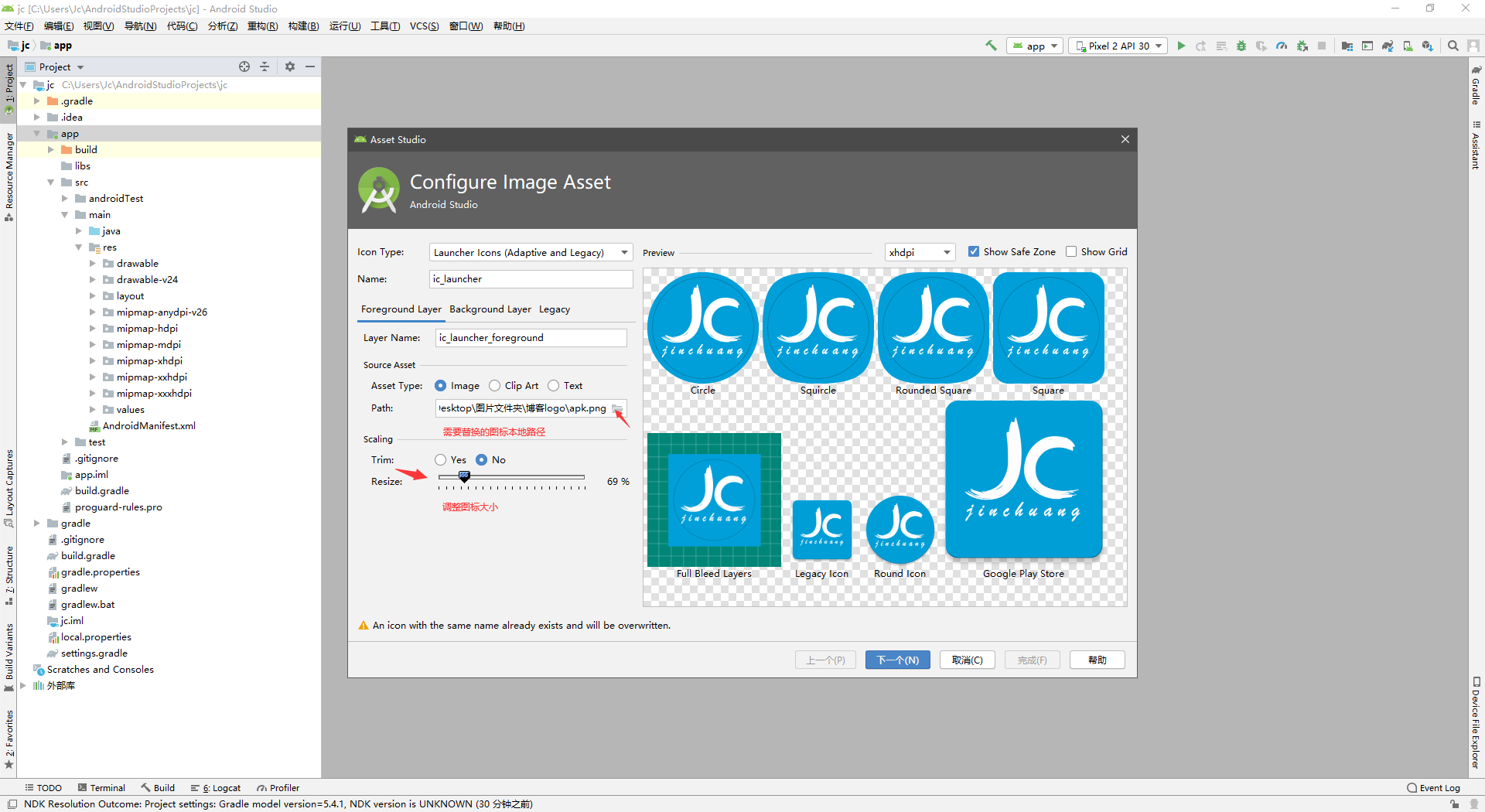This screenshot has height=812, width=1485.
Task: Click the 取消(C) cancel button
Action: 967,660
